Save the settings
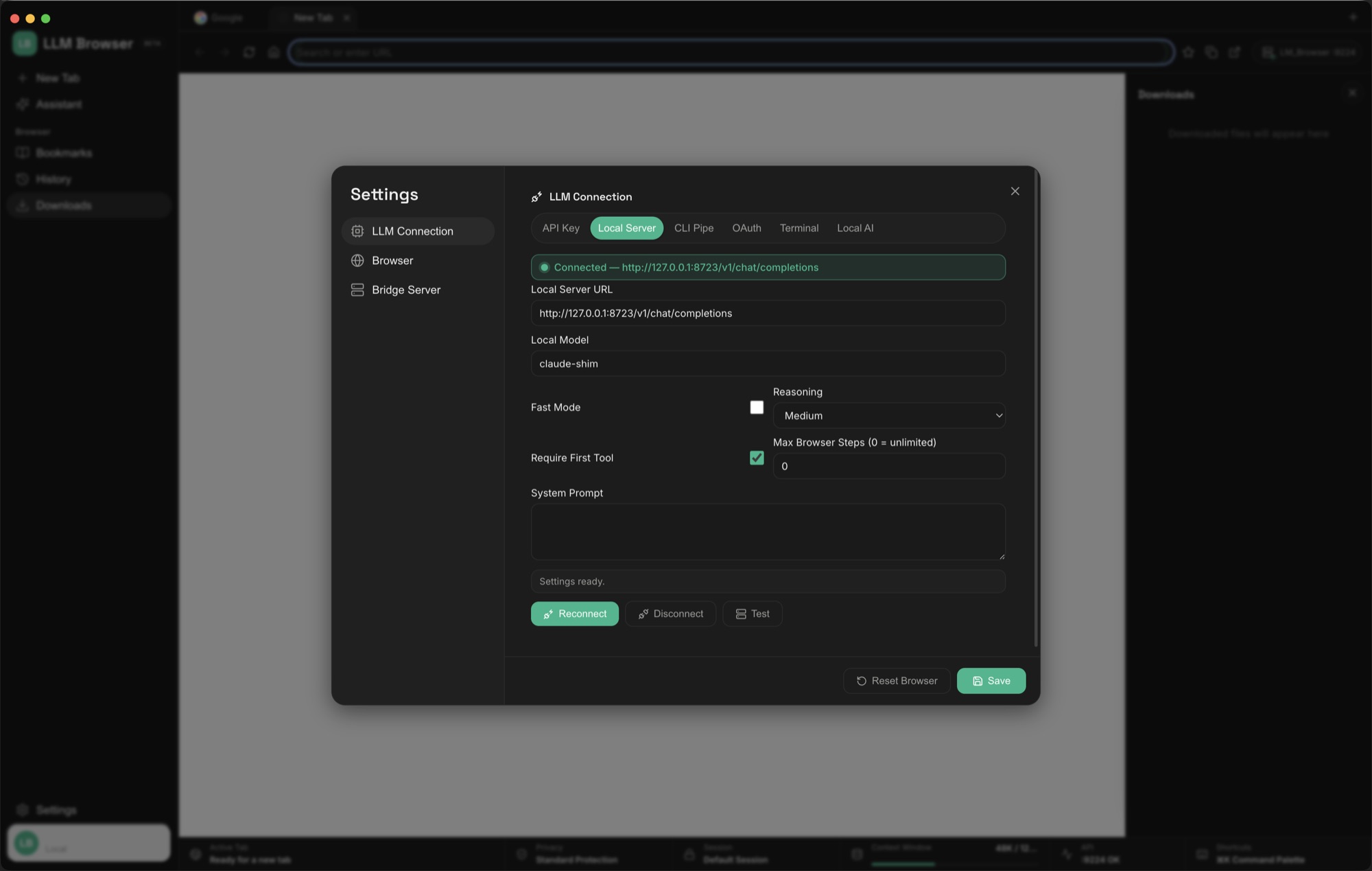 point(991,681)
